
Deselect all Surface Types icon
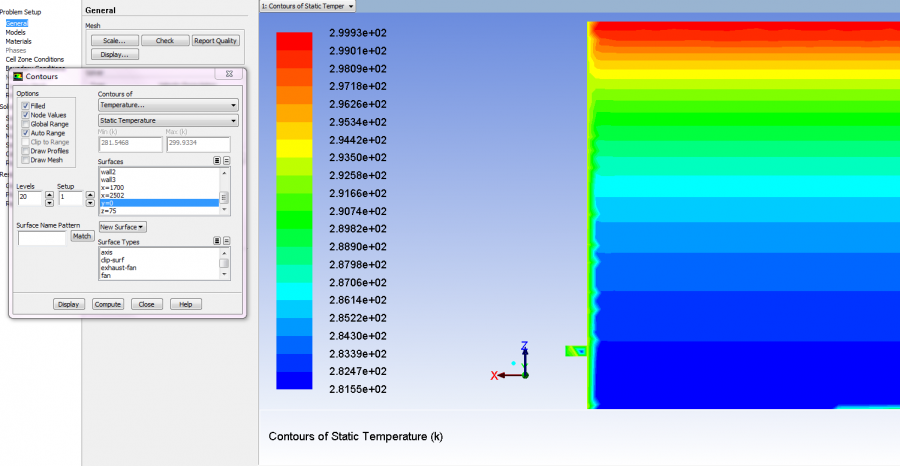pyautogui.click(x=226, y=241)
